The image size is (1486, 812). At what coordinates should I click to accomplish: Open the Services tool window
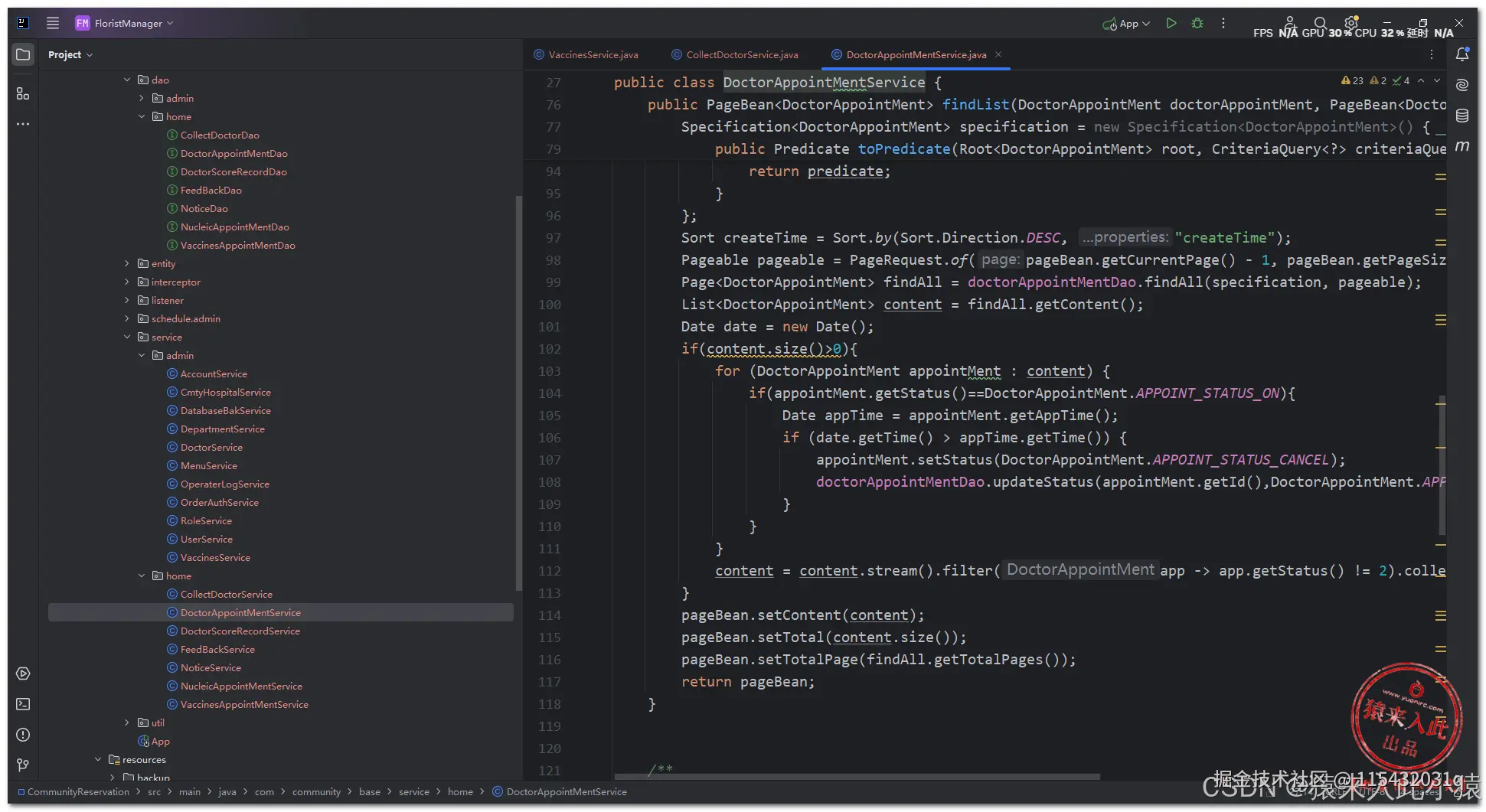(x=23, y=673)
